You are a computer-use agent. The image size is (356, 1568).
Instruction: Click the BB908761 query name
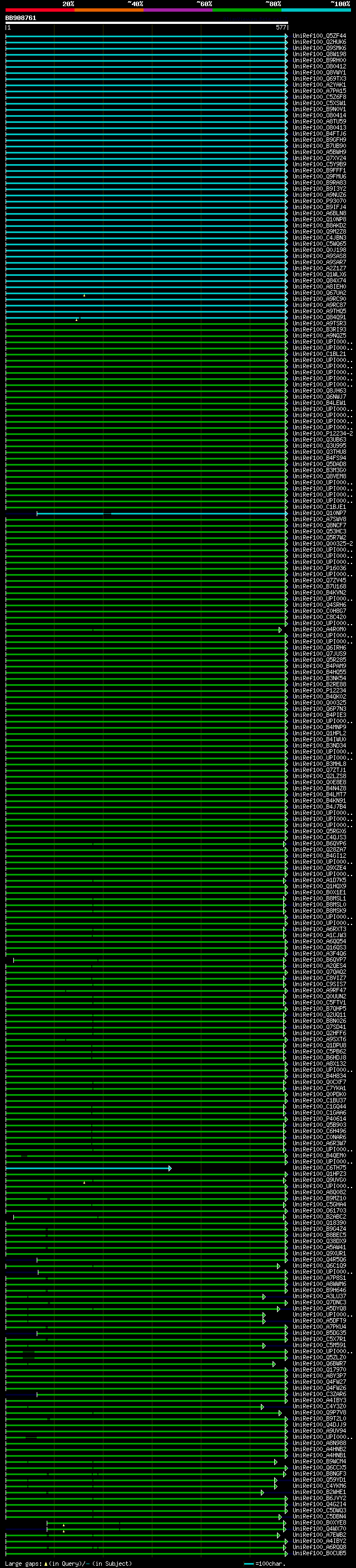pyautogui.click(x=21, y=18)
